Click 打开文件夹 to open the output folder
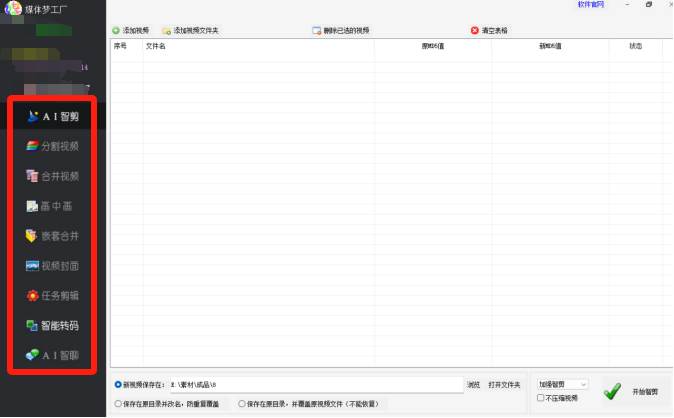Screen dimensions: 674x418 click(x=504, y=384)
